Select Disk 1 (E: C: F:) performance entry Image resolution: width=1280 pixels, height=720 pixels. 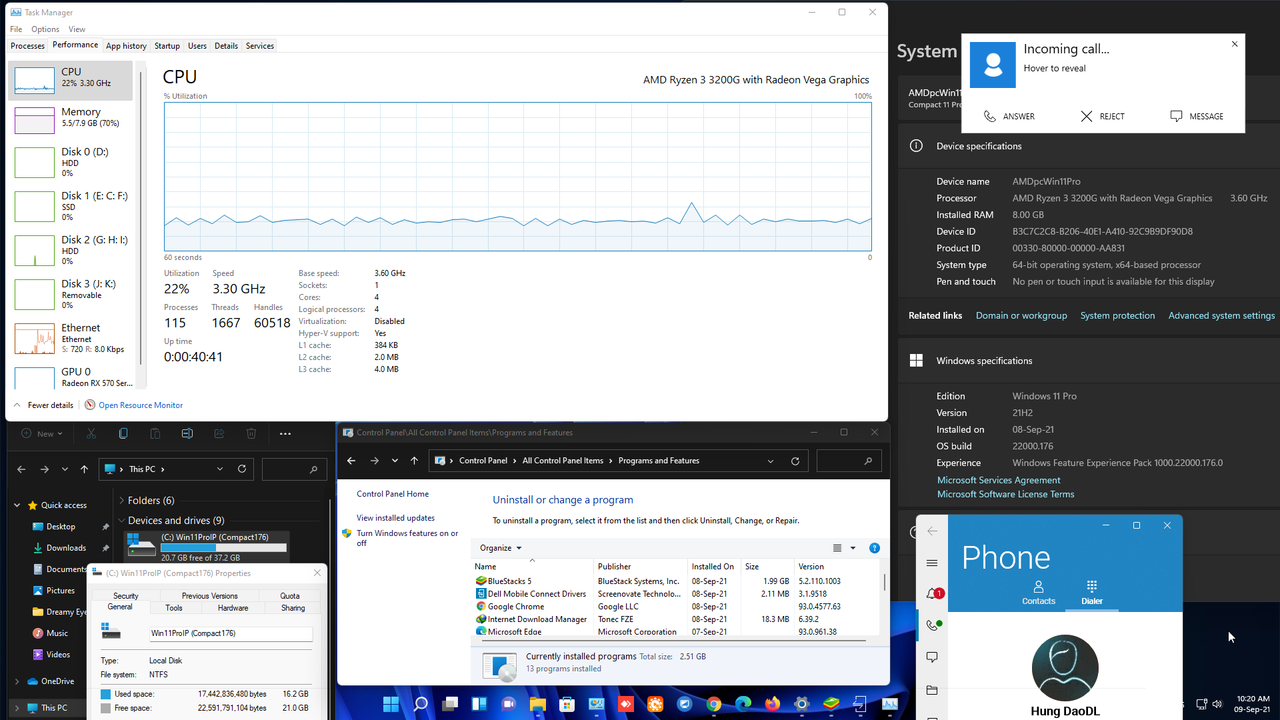[x=70, y=206]
